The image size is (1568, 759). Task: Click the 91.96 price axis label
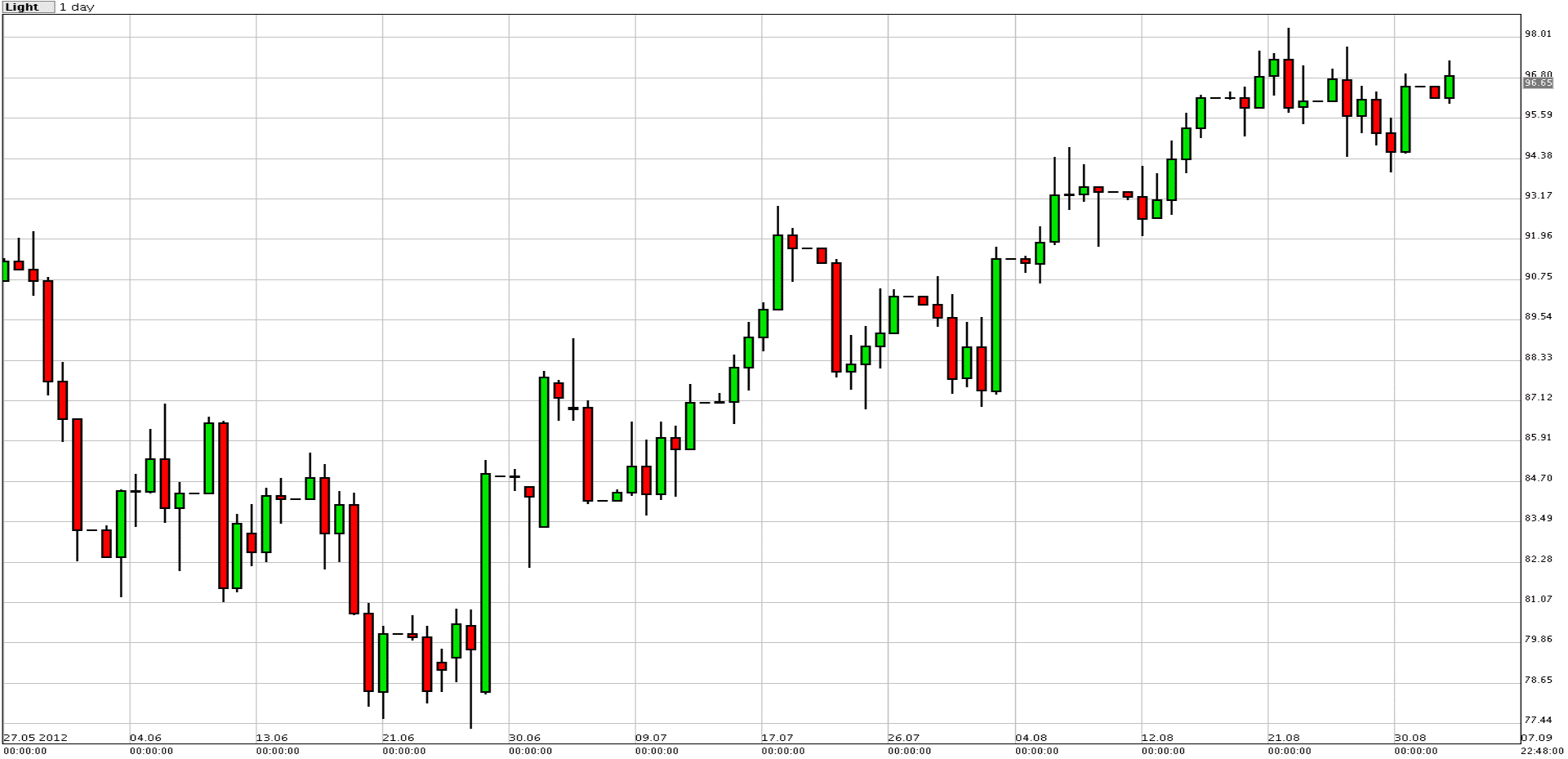(1538, 236)
